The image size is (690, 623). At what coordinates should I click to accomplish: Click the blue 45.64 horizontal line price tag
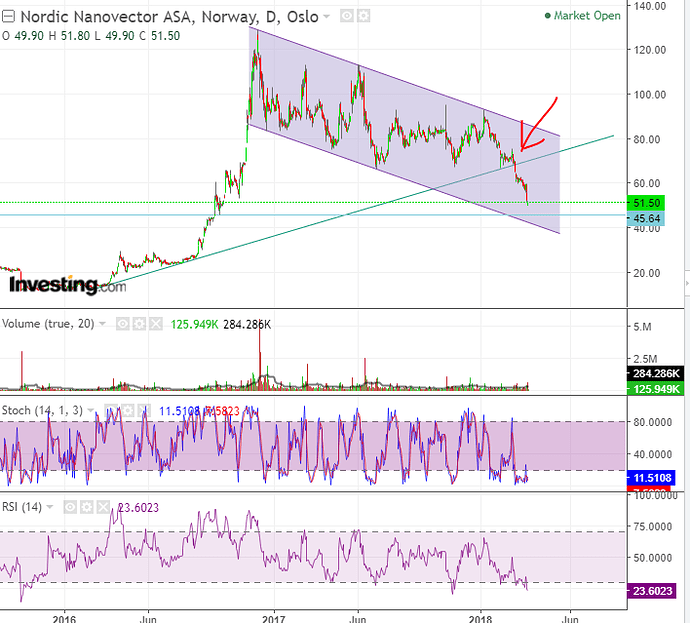[646, 218]
